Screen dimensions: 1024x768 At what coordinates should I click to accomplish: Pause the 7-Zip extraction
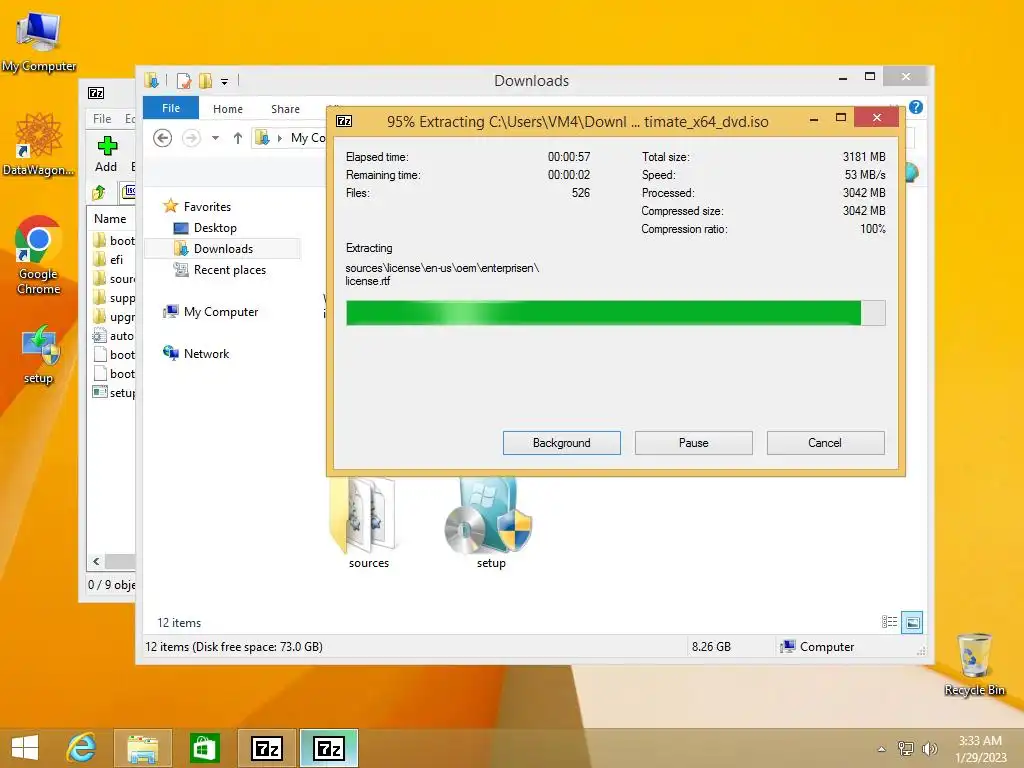[x=694, y=443]
